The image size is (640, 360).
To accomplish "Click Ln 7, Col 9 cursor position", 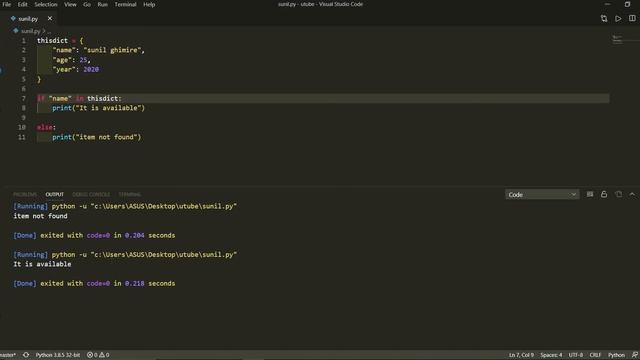I will 521,355.
